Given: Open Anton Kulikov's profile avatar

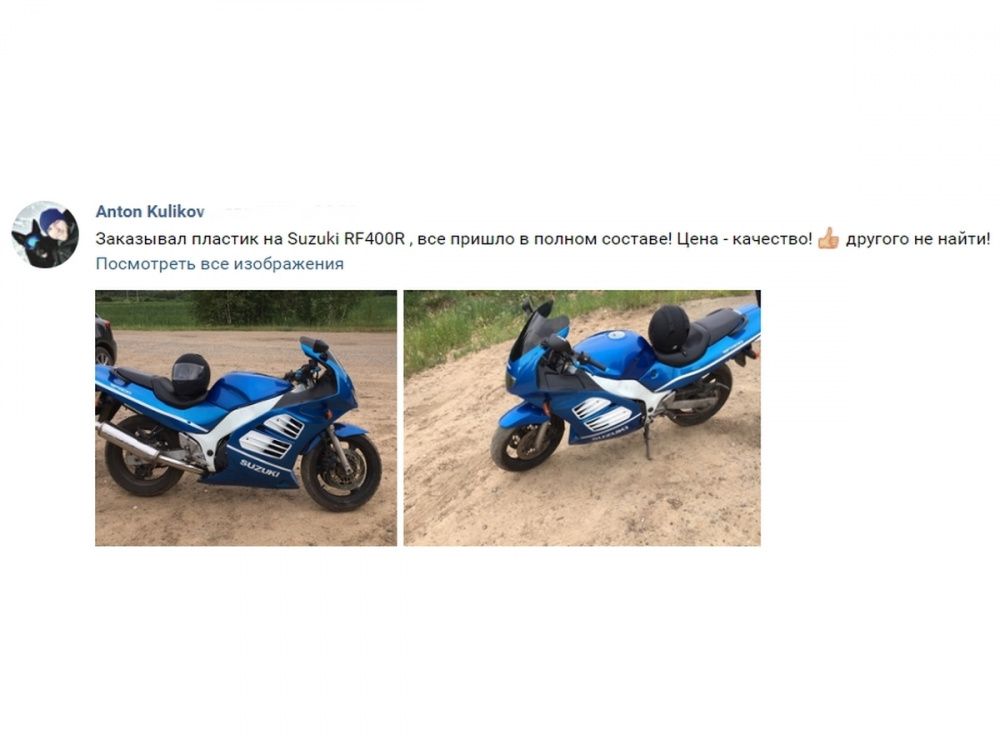Looking at the screenshot, I should tap(45, 235).
